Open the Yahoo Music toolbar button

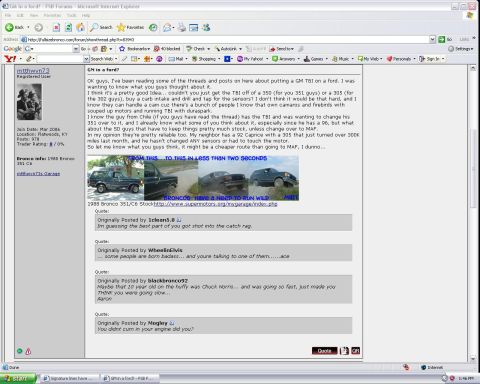342,59
